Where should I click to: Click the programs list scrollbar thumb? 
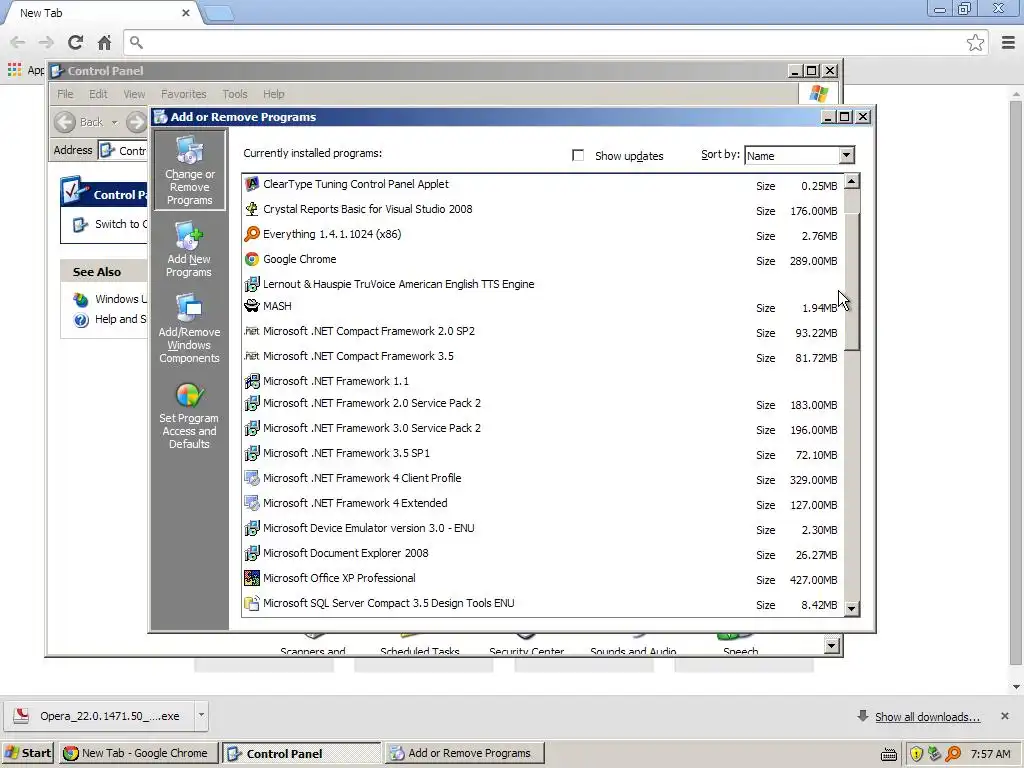coord(852,281)
